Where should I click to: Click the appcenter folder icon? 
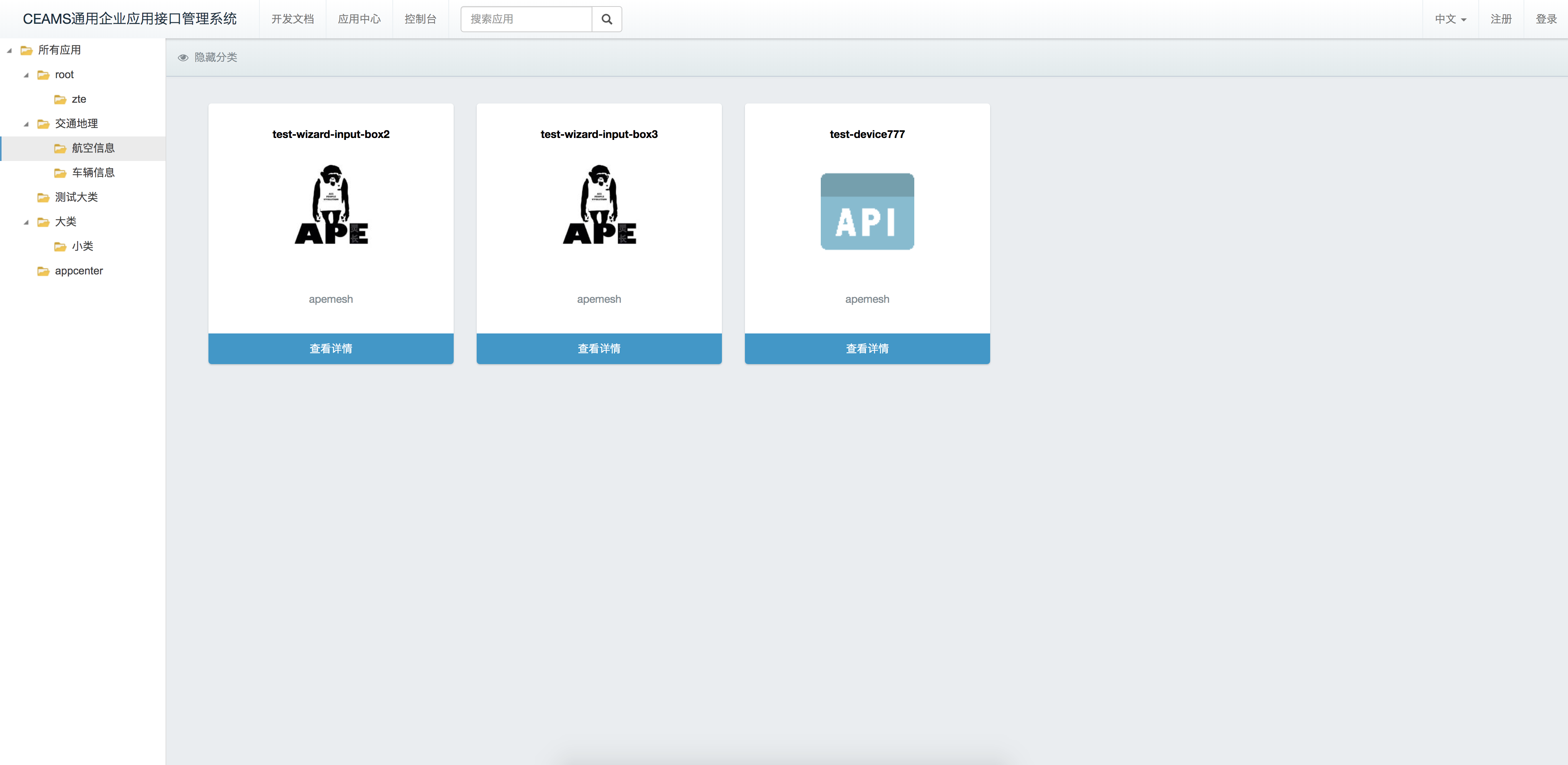[43, 271]
